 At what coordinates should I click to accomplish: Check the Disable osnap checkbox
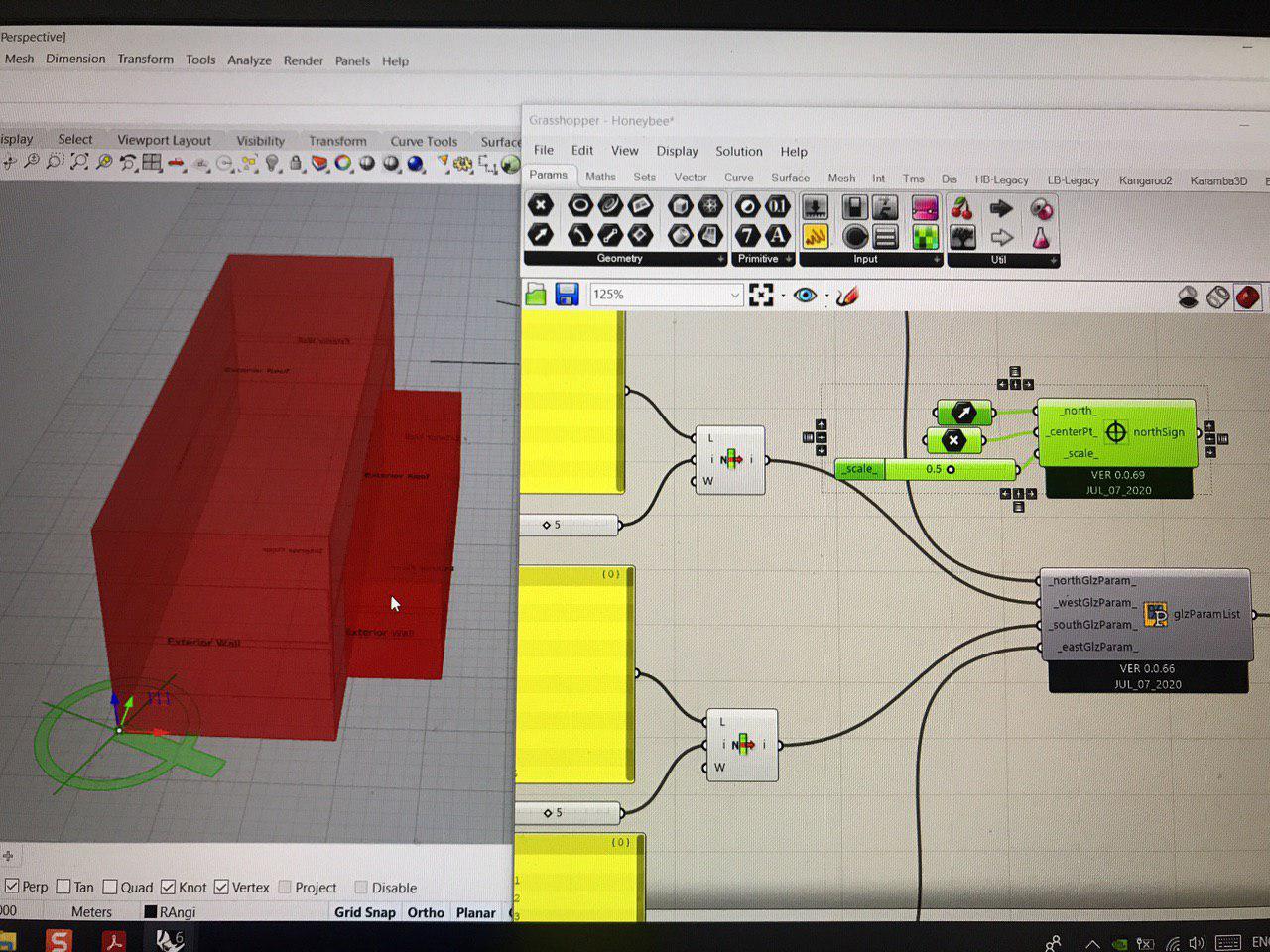point(361,887)
